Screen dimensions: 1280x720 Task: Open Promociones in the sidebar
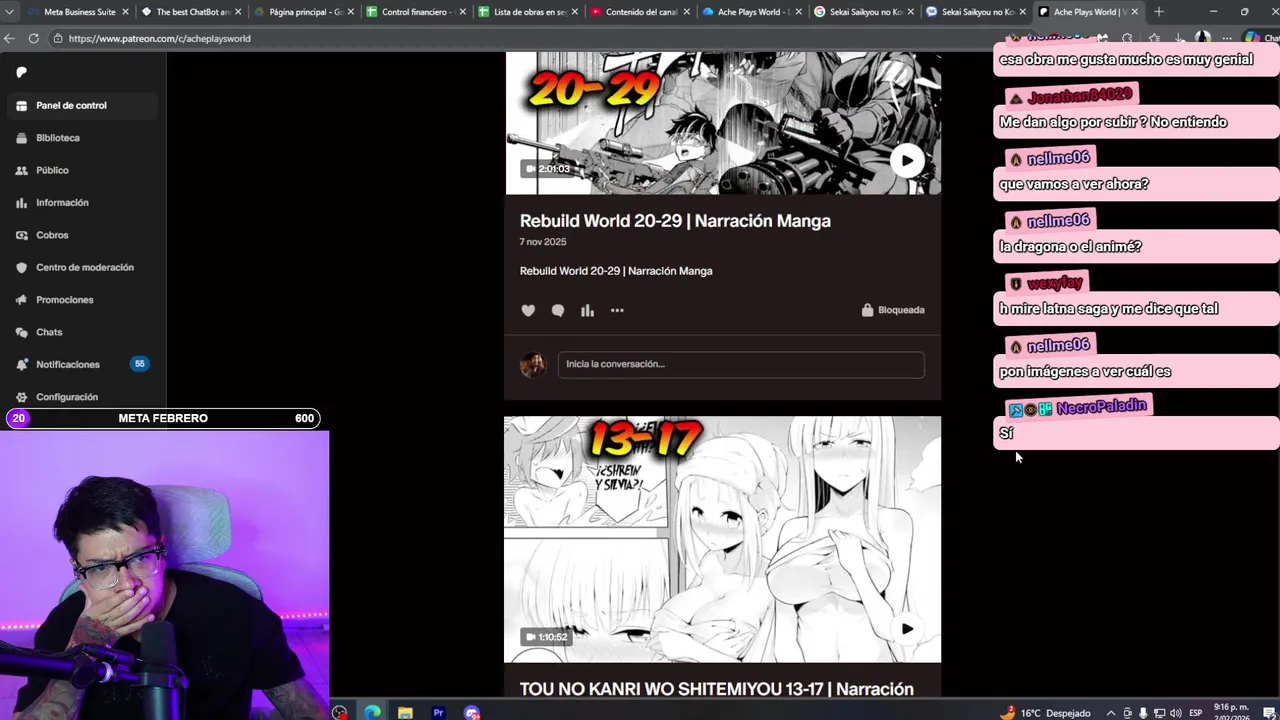pos(82,300)
